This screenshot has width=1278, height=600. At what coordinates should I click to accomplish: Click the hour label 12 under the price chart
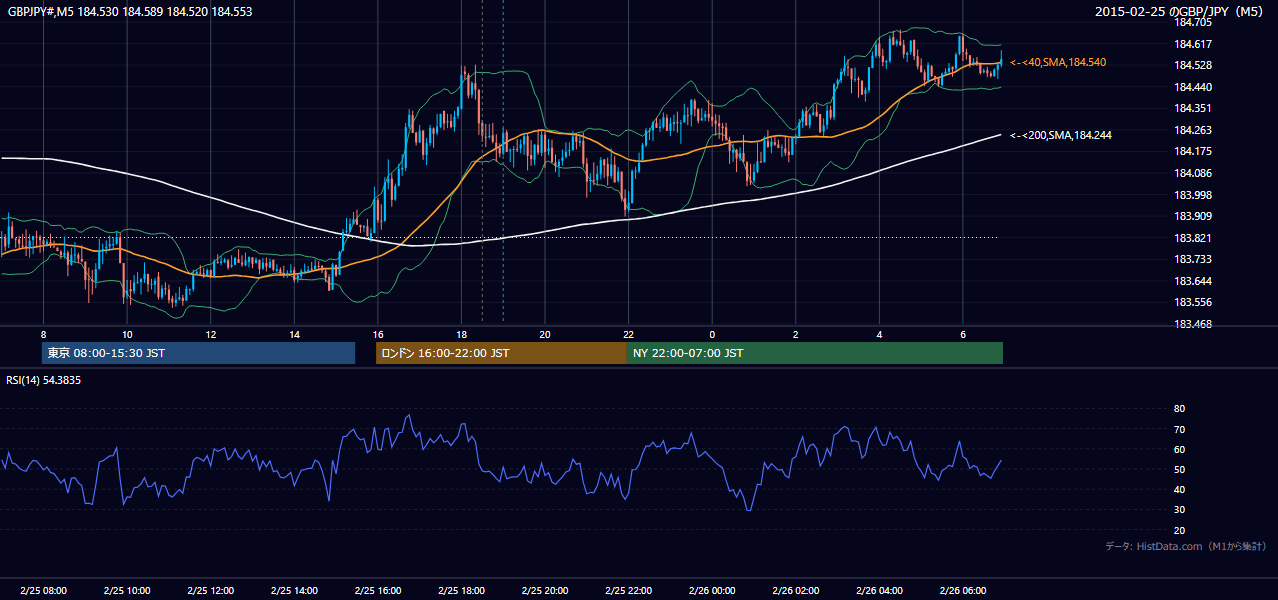coord(210,334)
